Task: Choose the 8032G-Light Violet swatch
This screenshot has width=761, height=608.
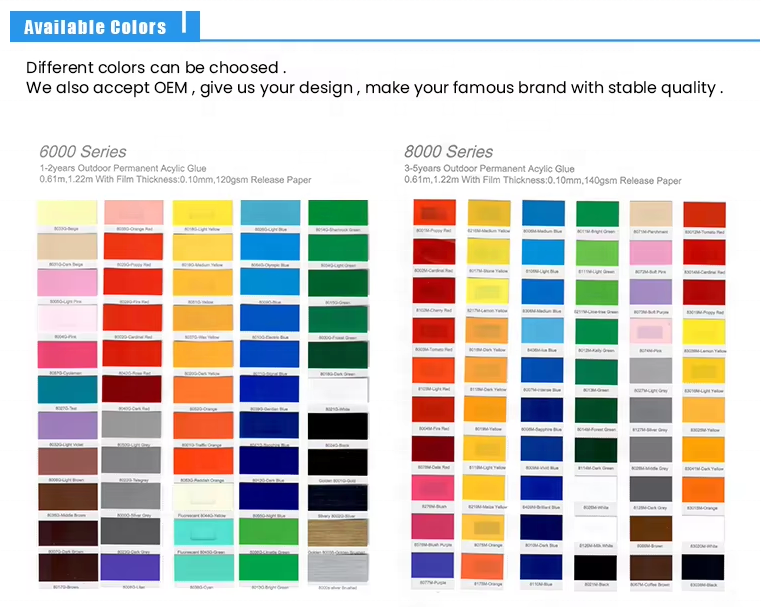Action: pos(67,425)
